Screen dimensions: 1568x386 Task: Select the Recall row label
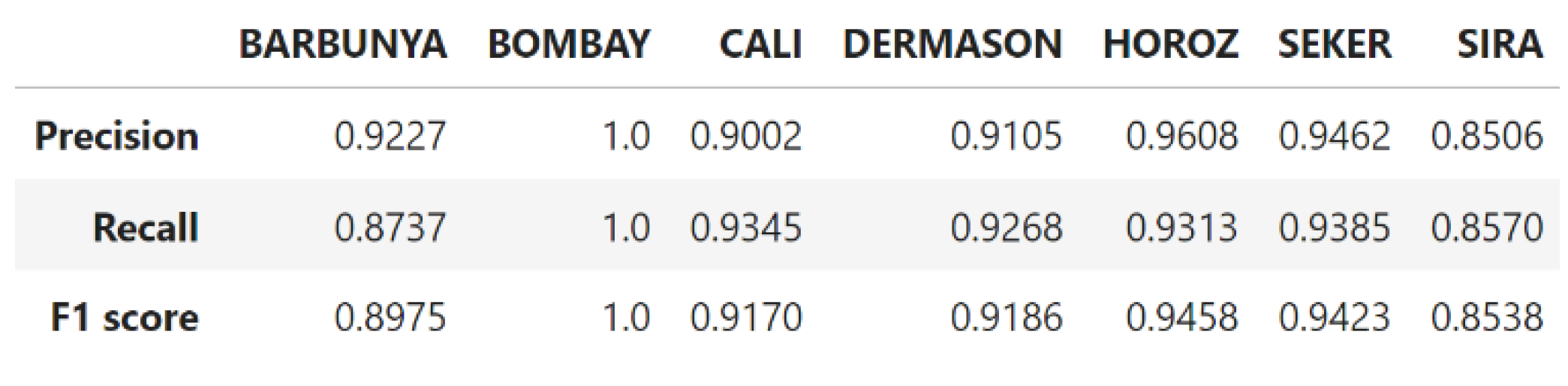[x=146, y=227]
